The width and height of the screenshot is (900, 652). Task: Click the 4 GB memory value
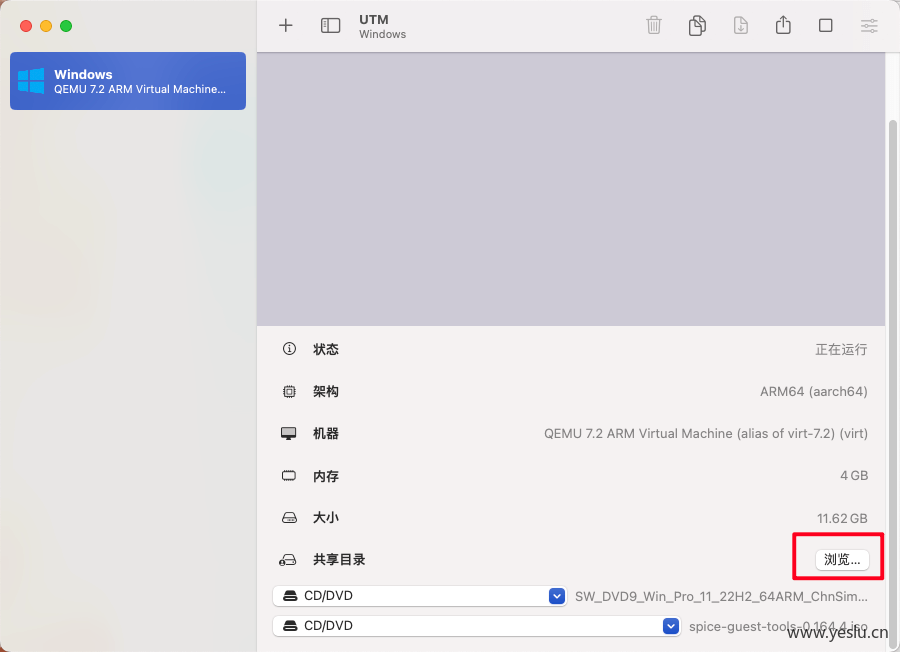854,475
